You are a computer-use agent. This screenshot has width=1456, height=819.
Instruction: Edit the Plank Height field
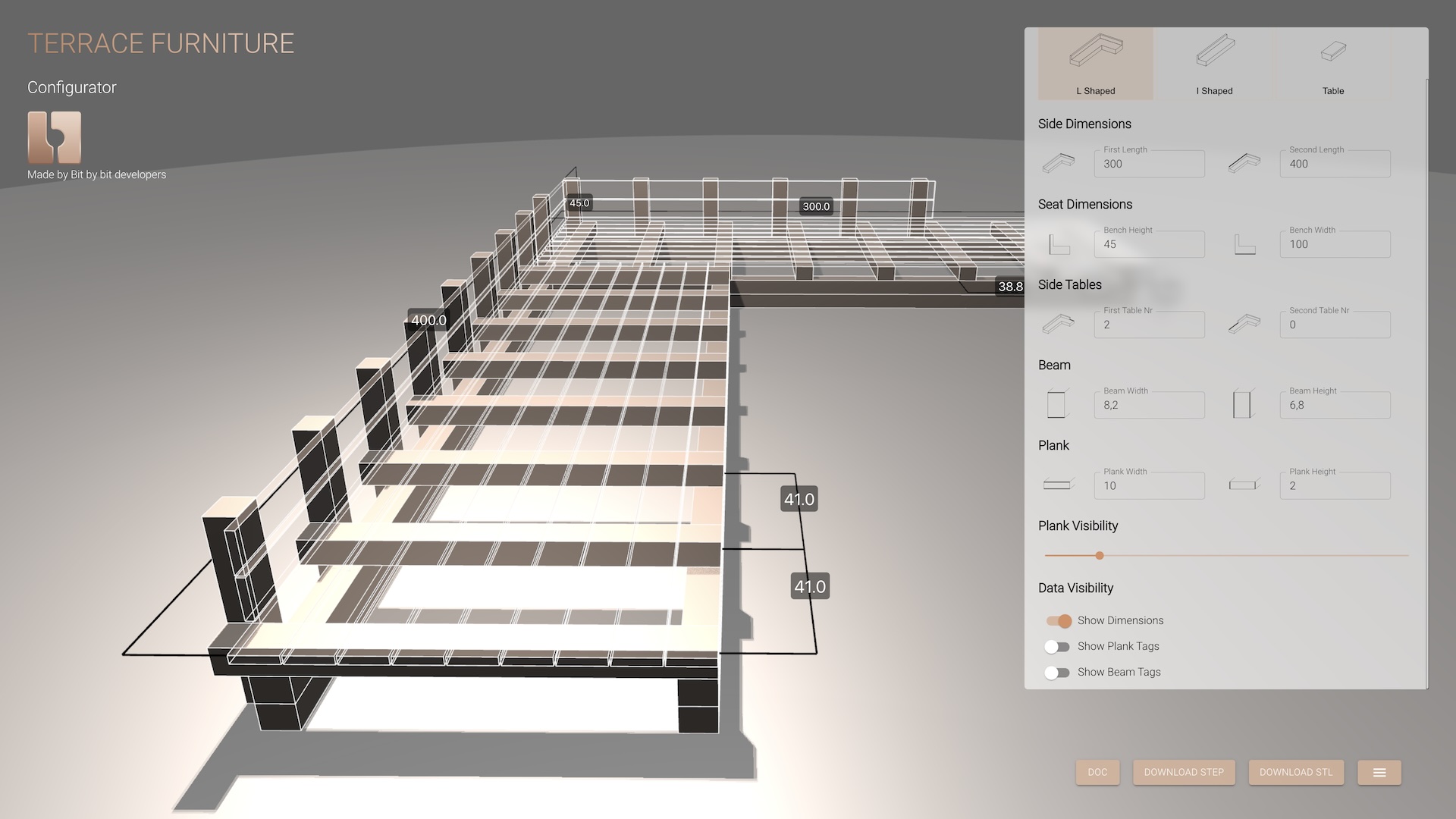pyautogui.click(x=1335, y=485)
